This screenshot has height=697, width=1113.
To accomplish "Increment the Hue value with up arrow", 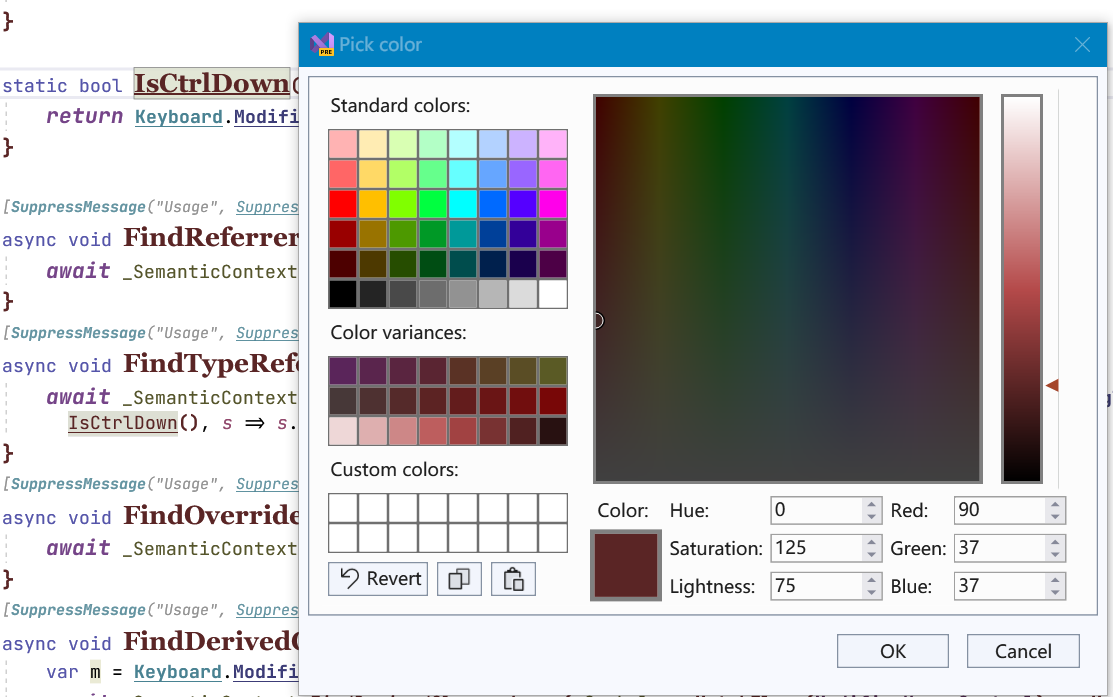I will click(870, 505).
